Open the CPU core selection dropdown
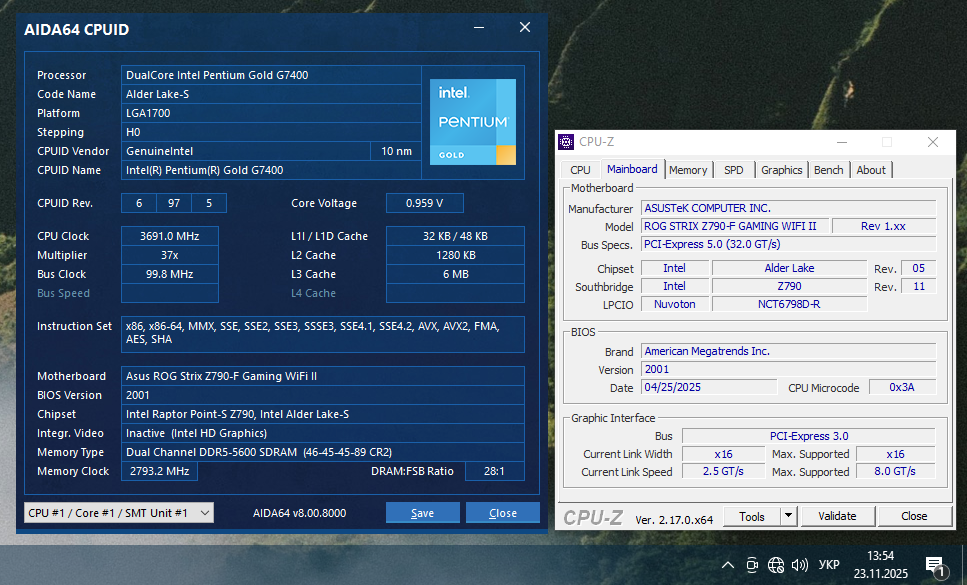 [119, 513]
